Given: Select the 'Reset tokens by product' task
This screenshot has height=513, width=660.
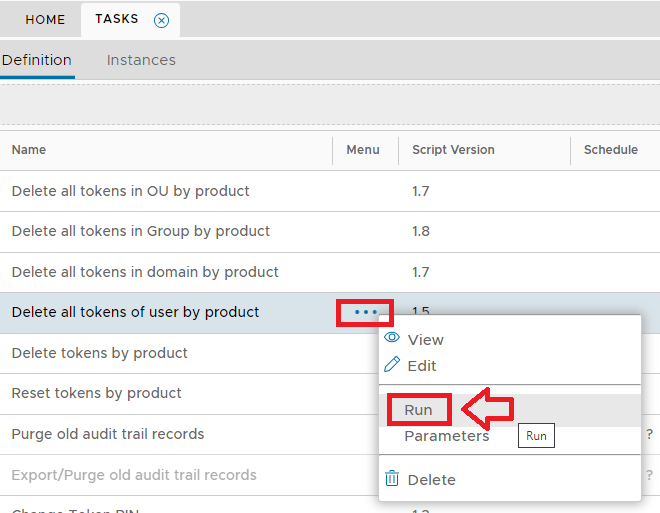Looking at the screenshot, I should (x=96, y=393).
